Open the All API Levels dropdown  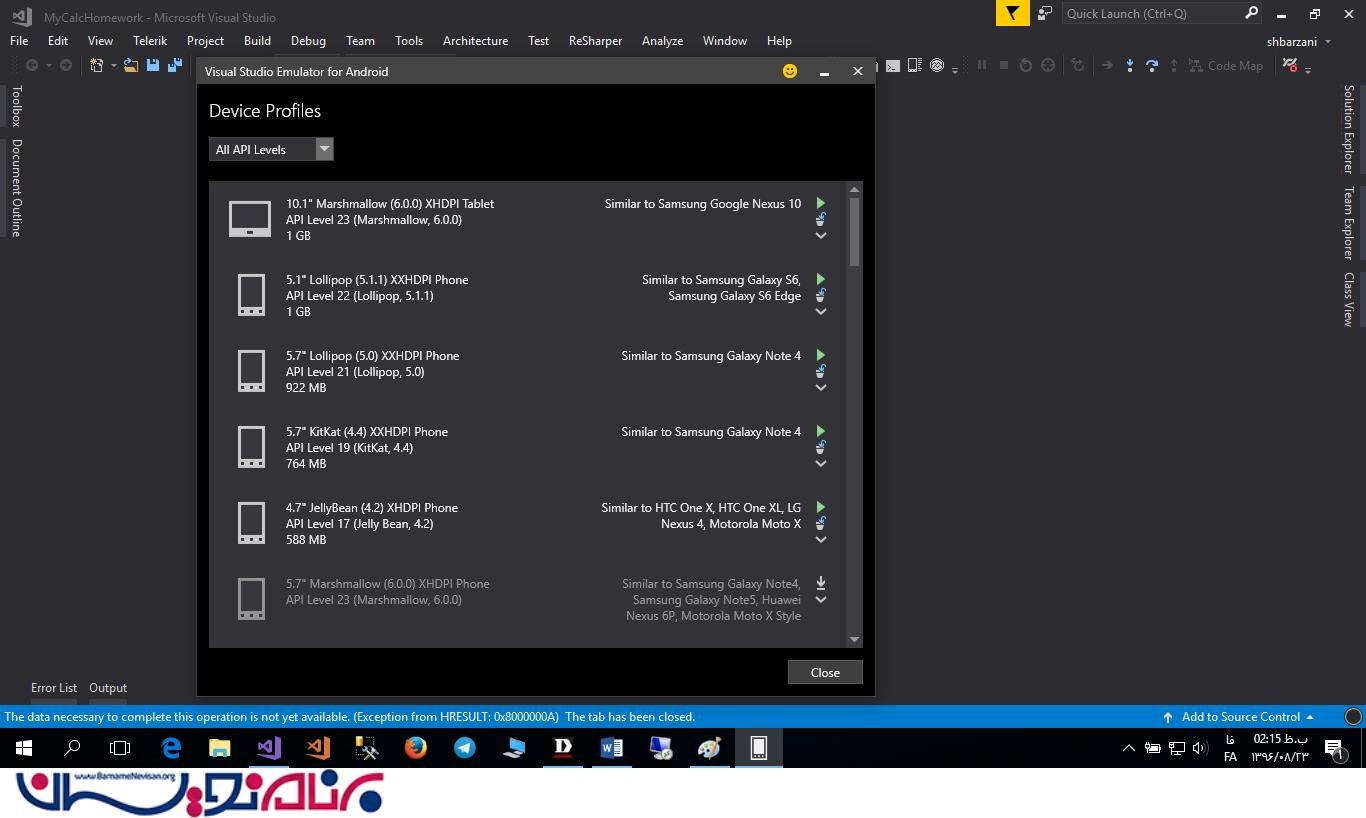coord(271,149)
